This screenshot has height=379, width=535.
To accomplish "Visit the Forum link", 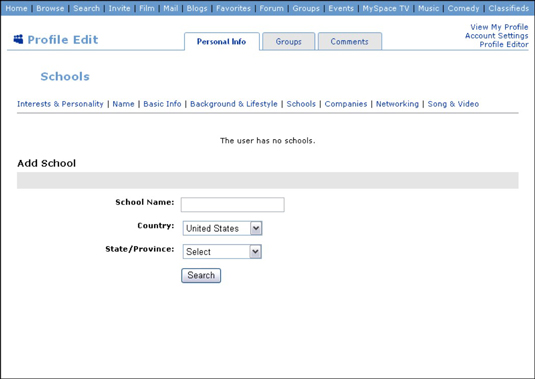I will pyautogui.click(x=272, y=8).
